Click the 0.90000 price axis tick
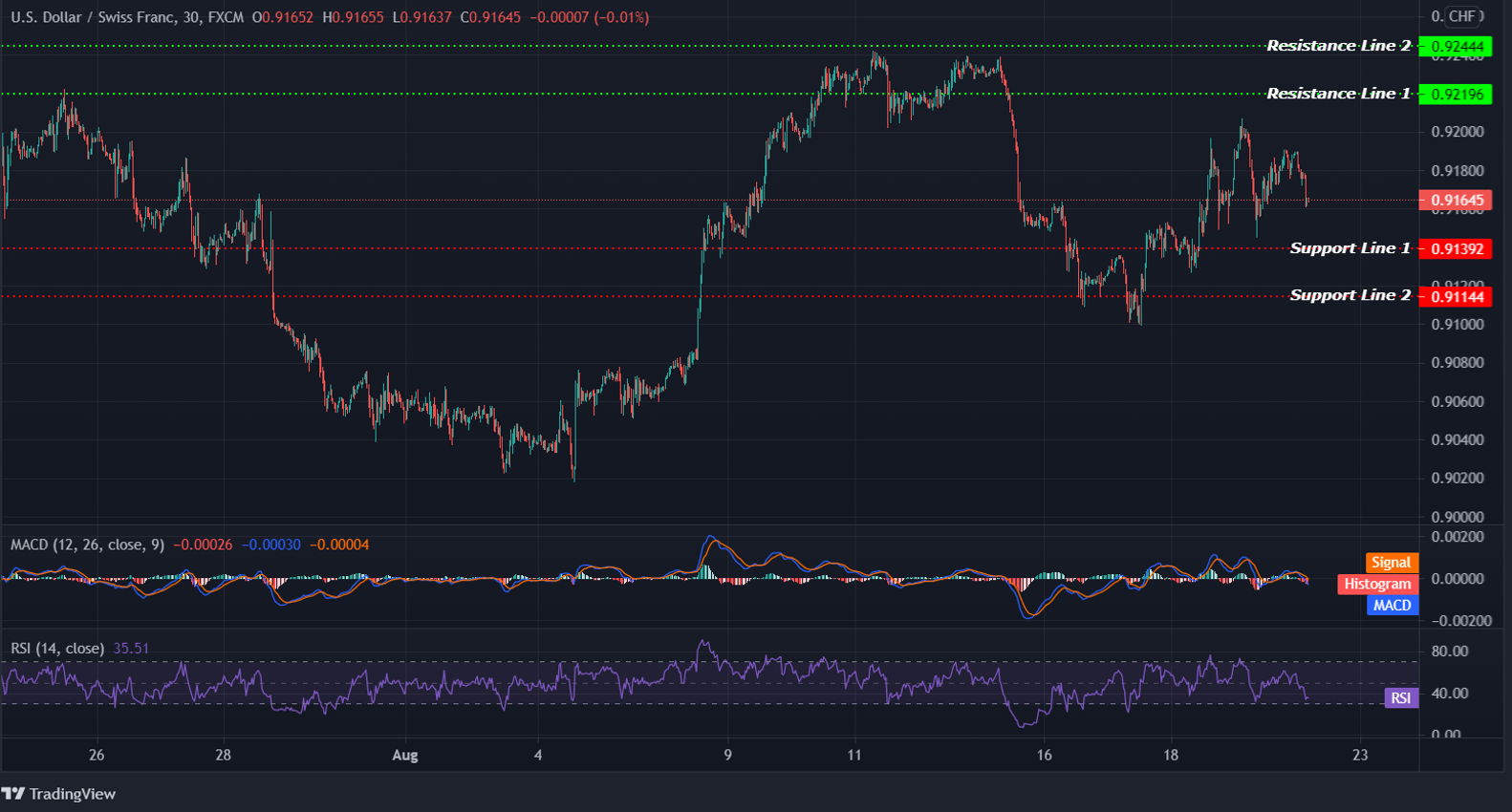Viewport: 1512px width, 812px height. [1458, 517]
